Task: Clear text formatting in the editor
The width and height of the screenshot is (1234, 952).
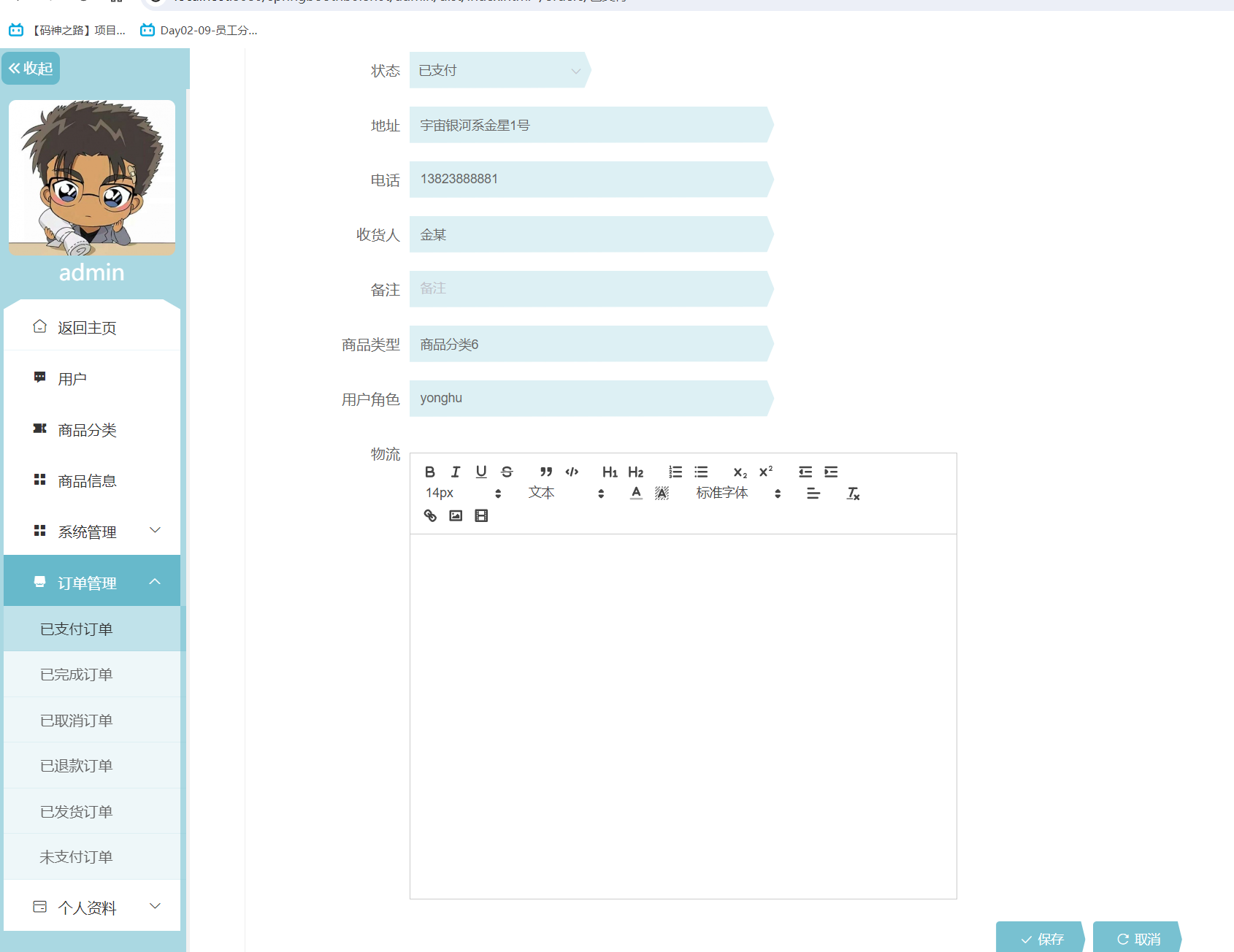Action: click(853, 494)
